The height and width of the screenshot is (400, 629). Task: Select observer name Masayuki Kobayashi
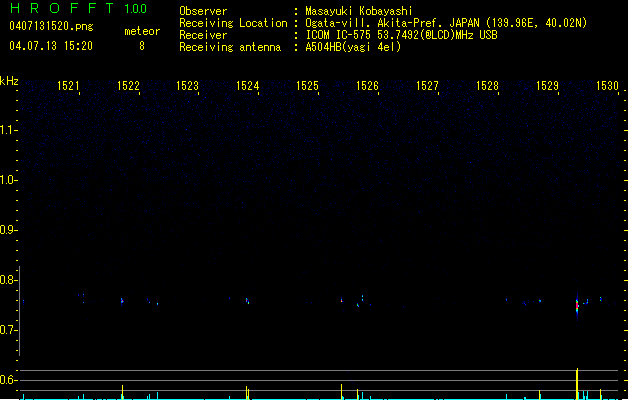pyautogui.click(x=359, y=11)
